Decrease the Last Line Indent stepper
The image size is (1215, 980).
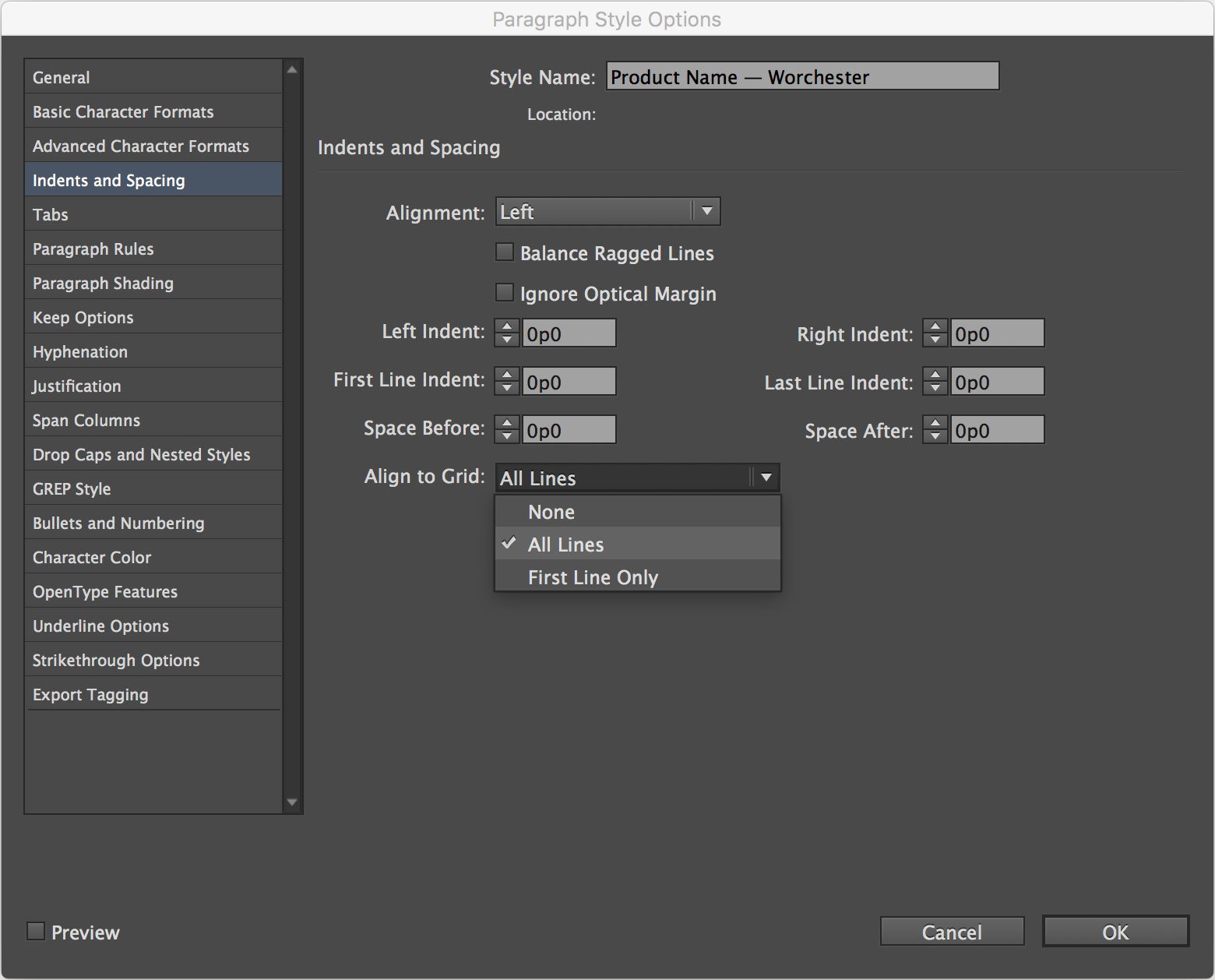pyautogui.click(x=935, y=389)
